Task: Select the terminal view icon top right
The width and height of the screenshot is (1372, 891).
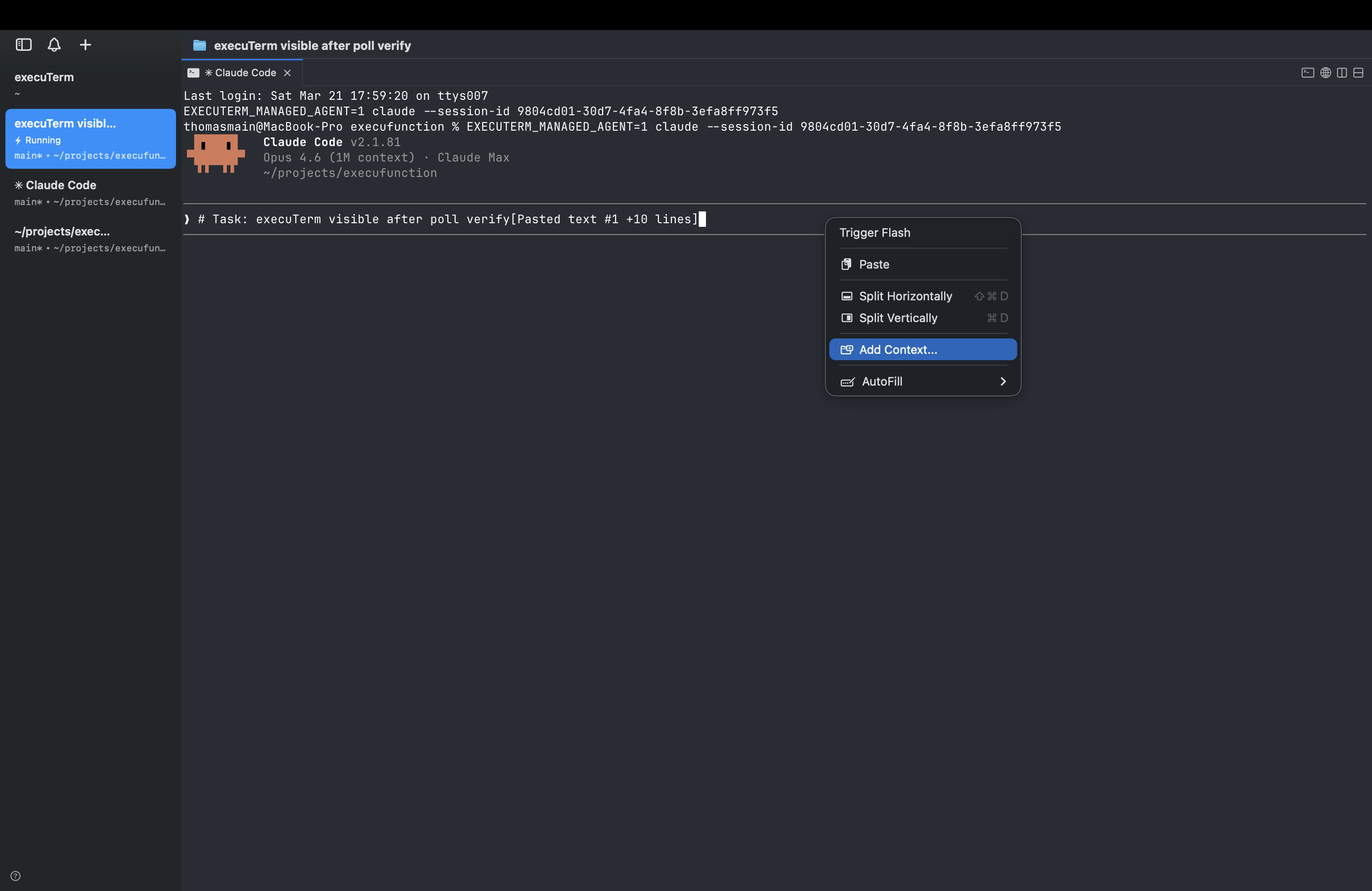Action: point(1307,73)
